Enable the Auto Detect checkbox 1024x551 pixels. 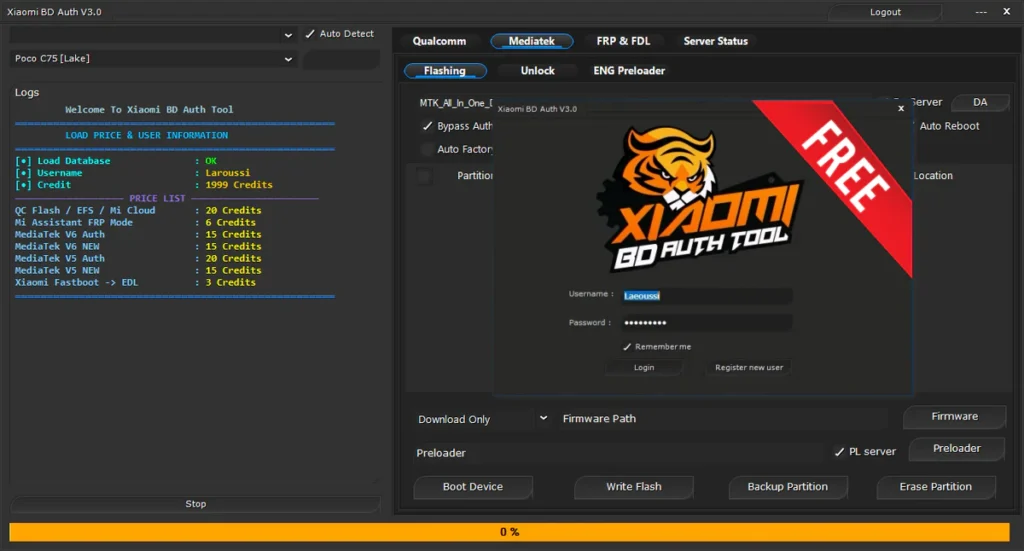tap(310, 34)
